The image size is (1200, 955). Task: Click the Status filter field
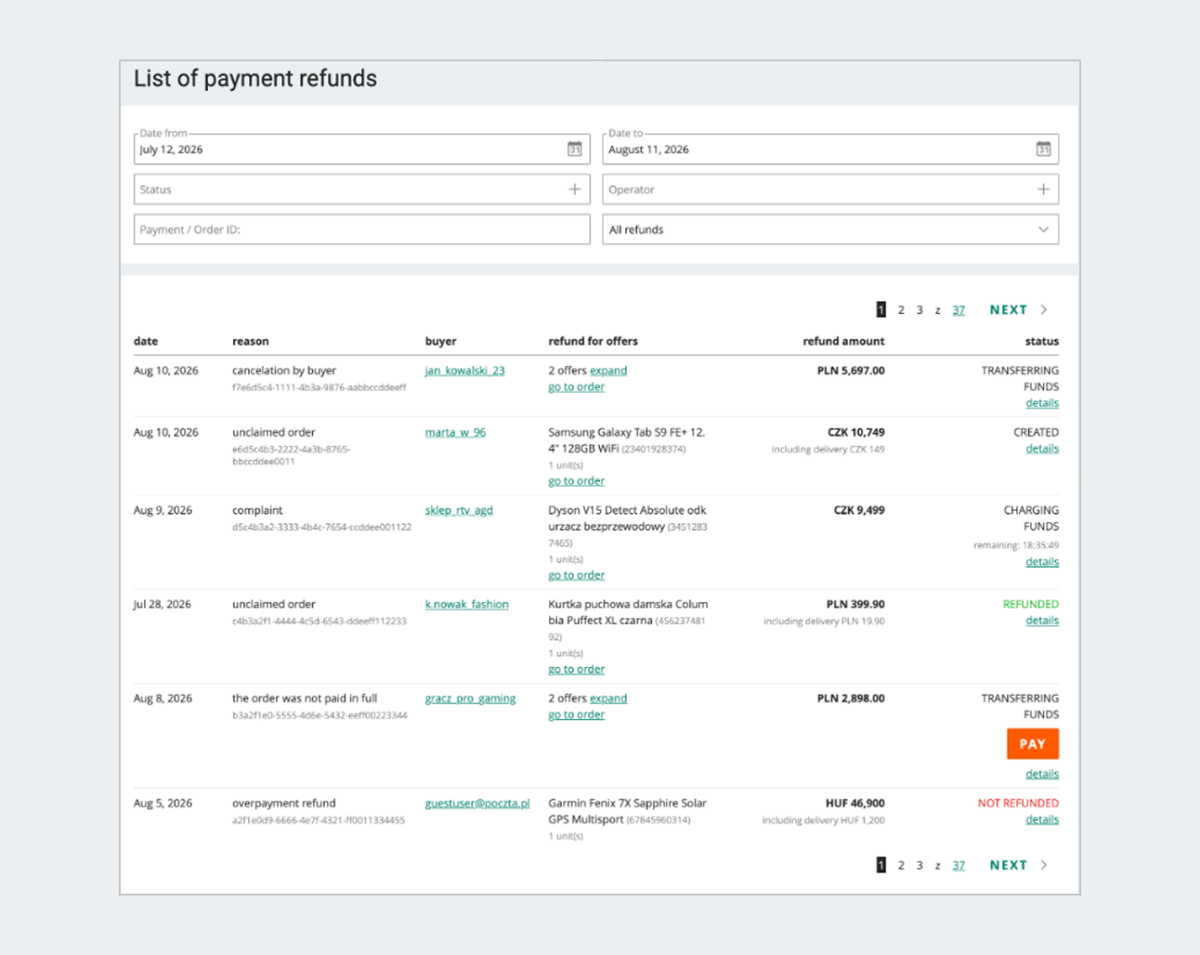(362, 189)
